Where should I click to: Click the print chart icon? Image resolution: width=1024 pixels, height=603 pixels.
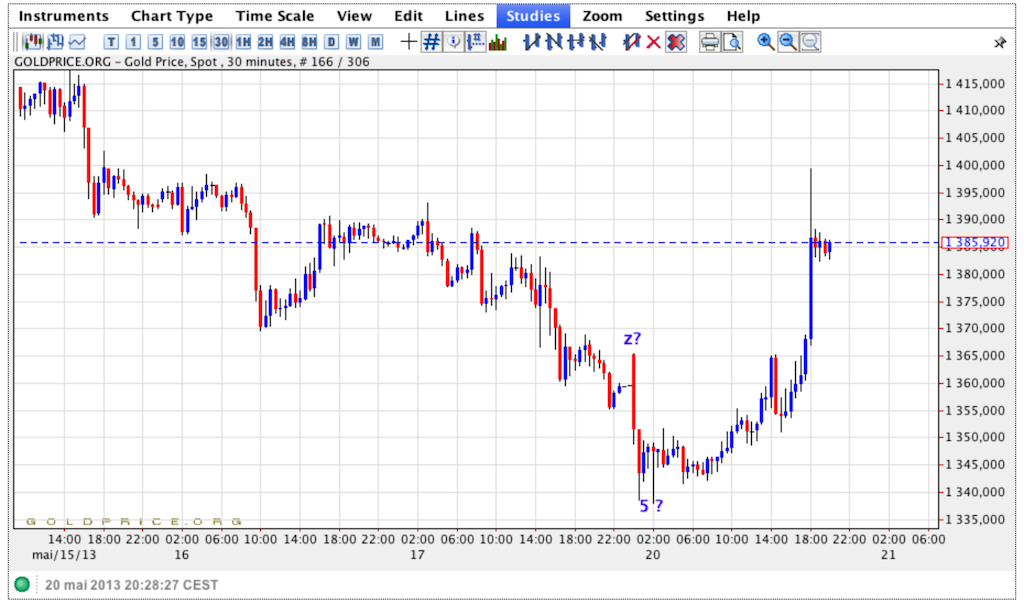coord(709,42)
